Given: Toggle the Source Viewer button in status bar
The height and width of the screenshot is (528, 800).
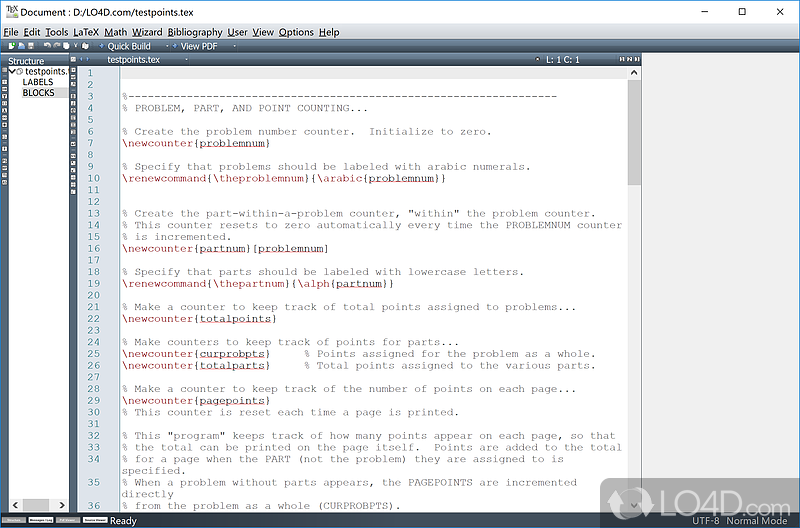Looking at the screenshot, I should (x=95, y=520).
